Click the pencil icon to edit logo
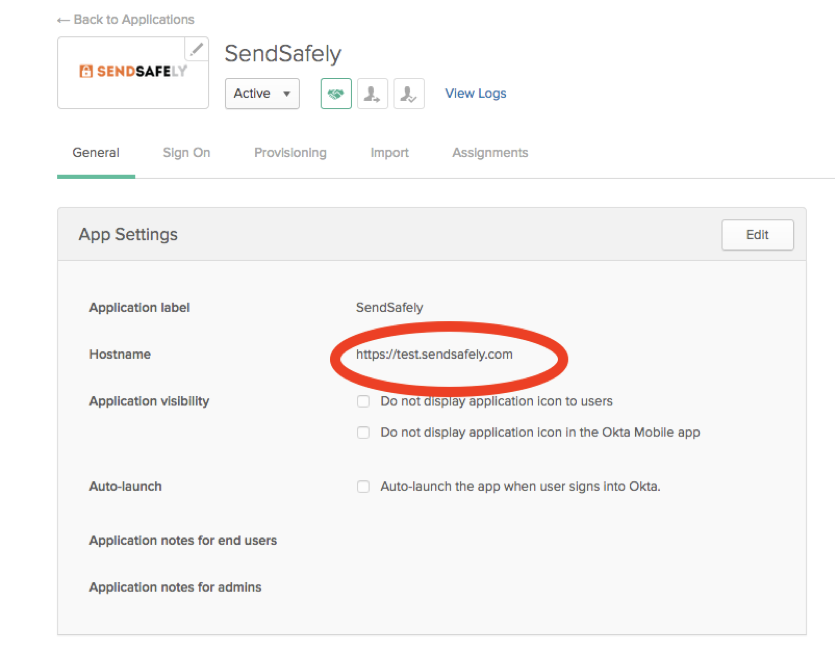 tap(197, 49)
